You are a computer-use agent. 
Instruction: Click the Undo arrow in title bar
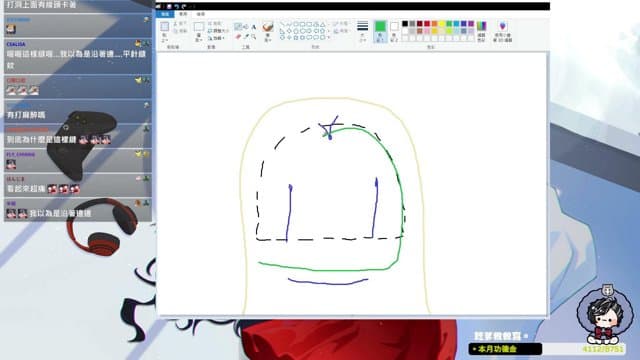[x=177, y=7]
